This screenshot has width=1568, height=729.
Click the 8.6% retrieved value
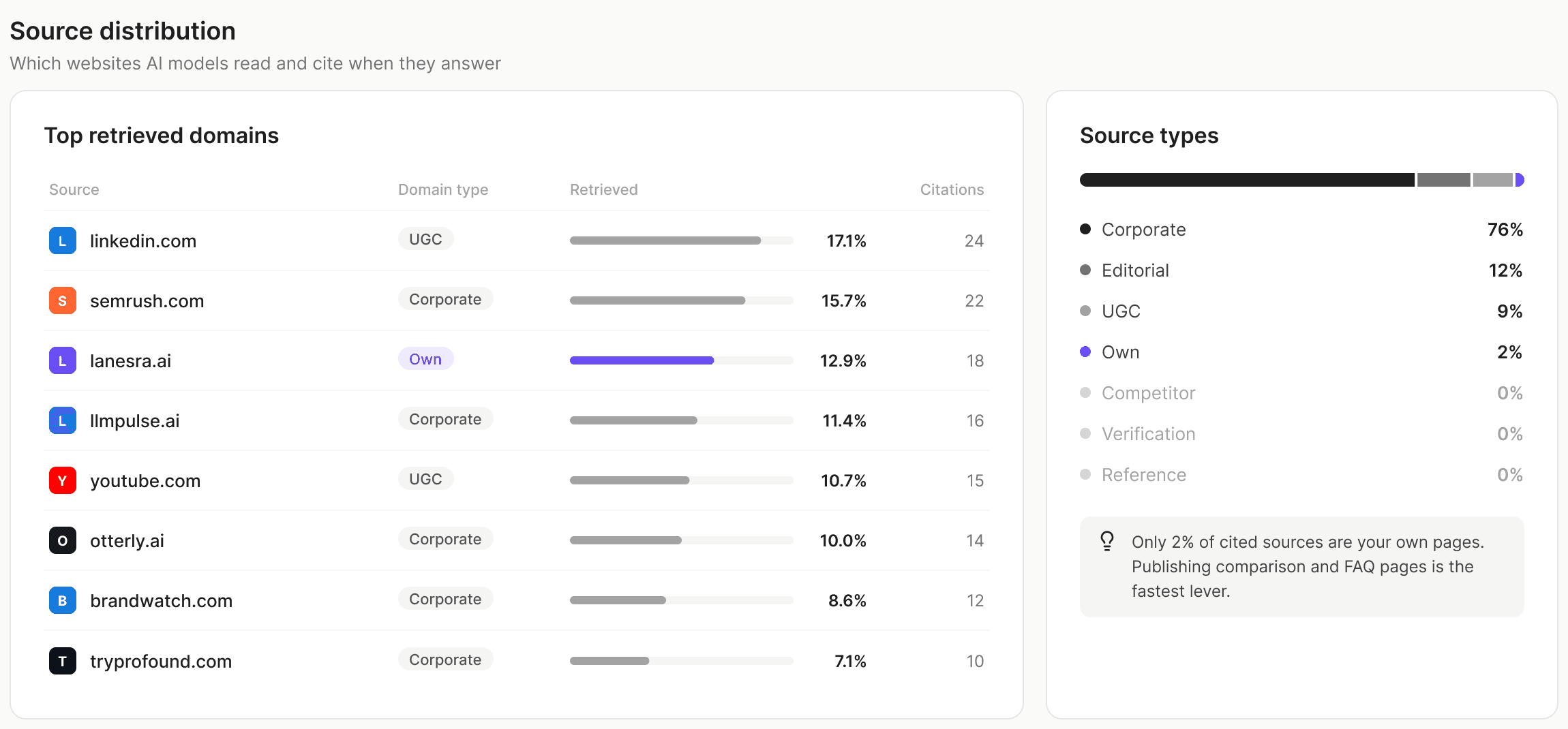click(847, 600)
